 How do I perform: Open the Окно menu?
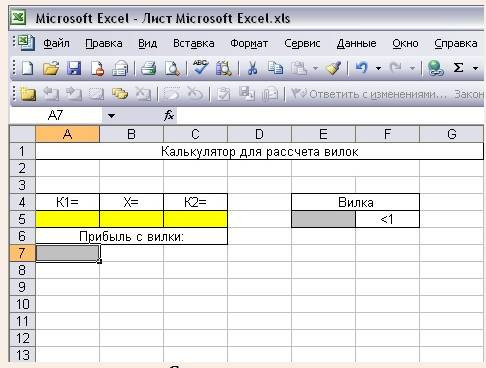[x=405, y=43]
